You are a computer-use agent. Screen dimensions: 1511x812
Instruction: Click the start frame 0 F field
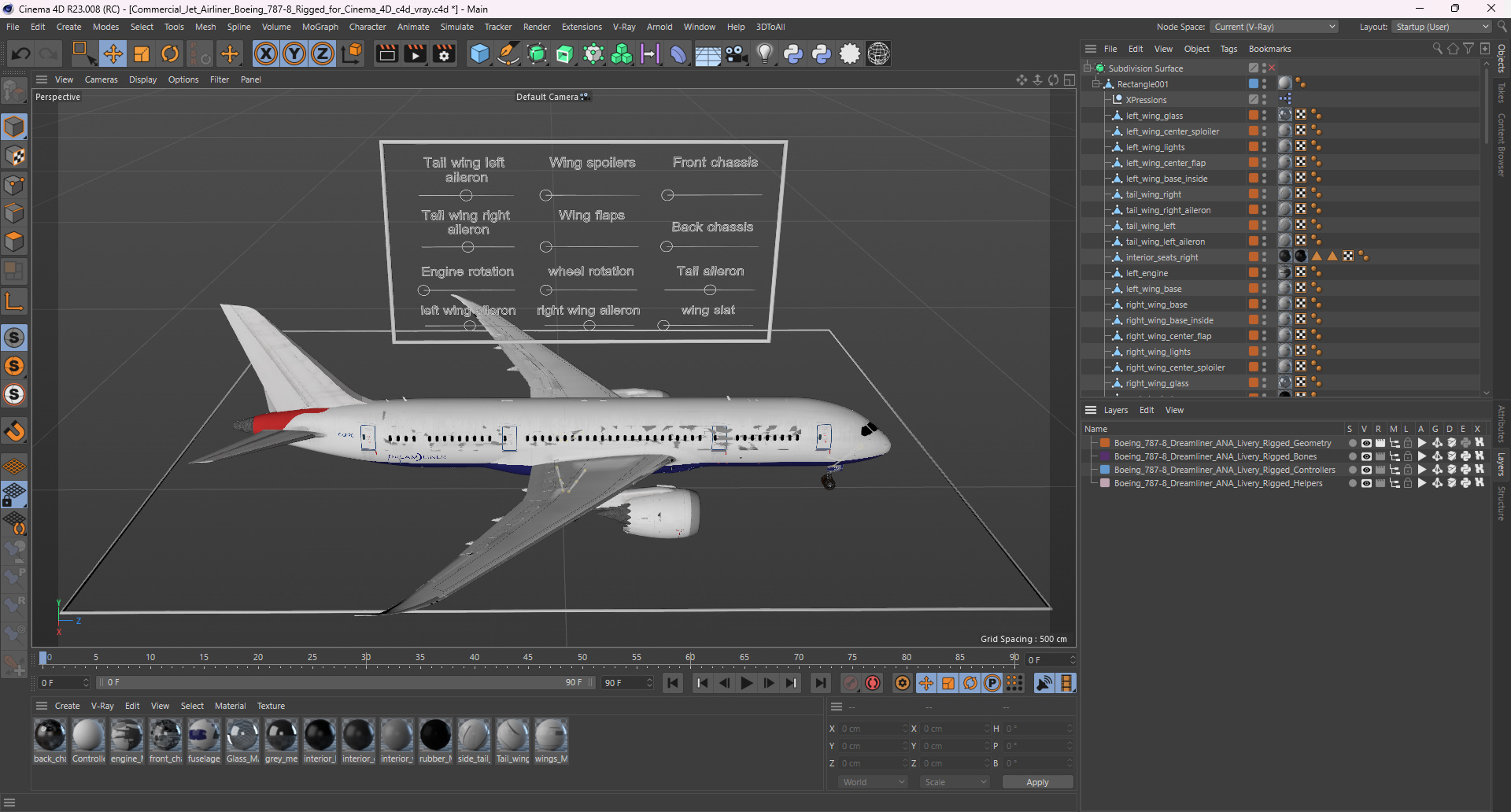coord(63,683)
